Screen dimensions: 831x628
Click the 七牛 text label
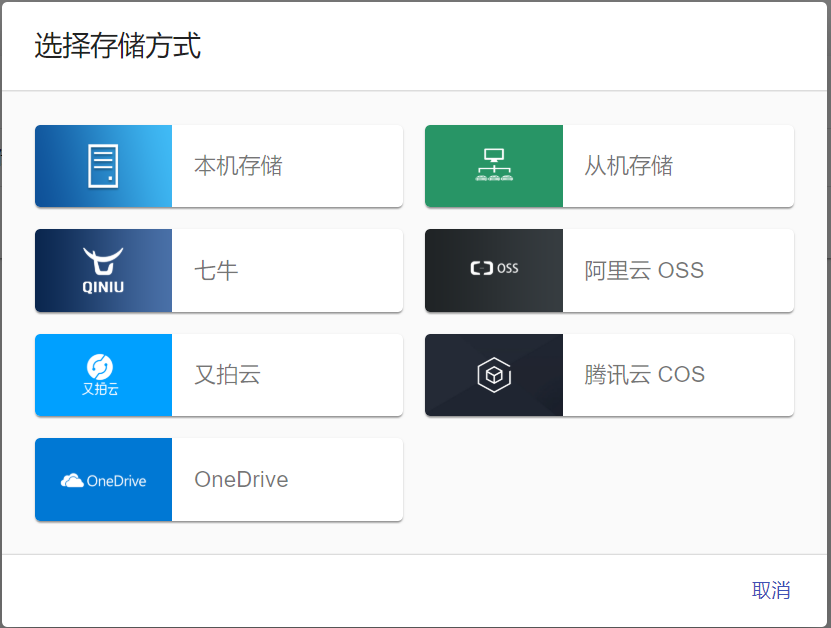coord(204,270)
